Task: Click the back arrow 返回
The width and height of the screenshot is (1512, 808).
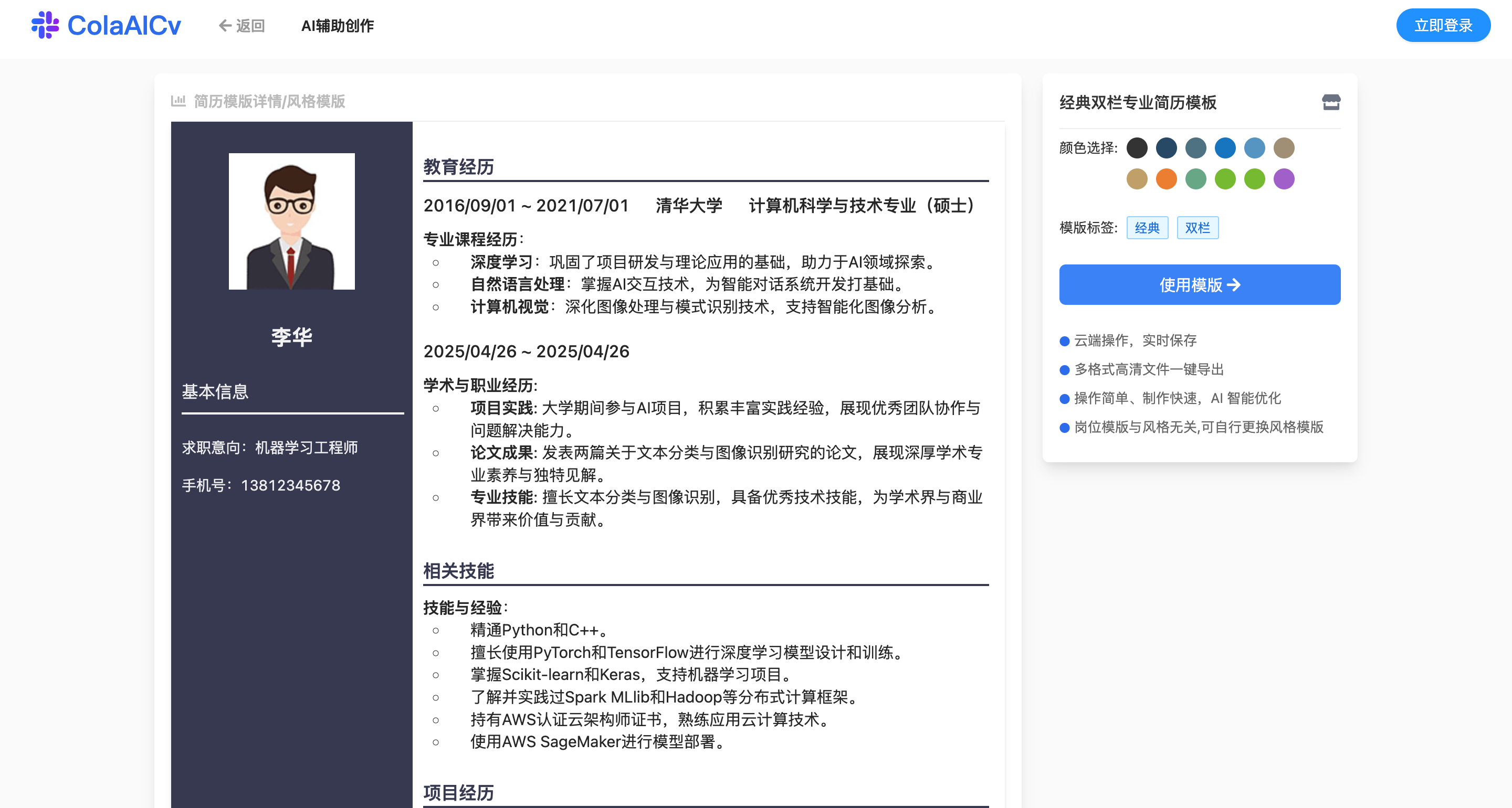Action: (x=241, y=26)
